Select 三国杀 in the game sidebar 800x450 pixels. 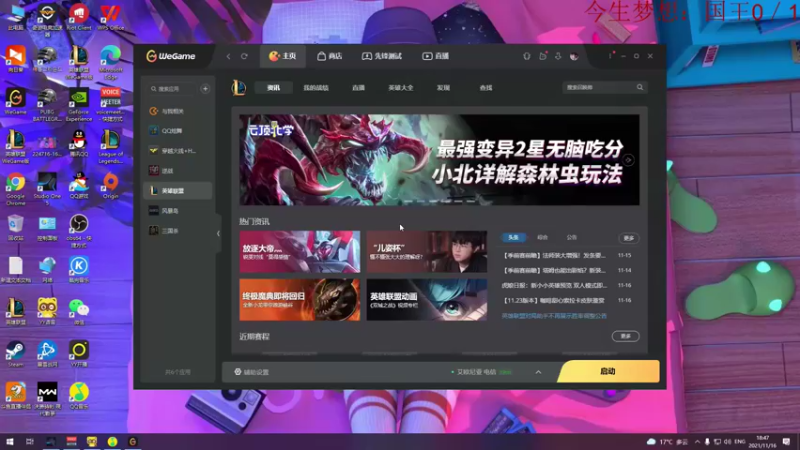click(178, 231)
